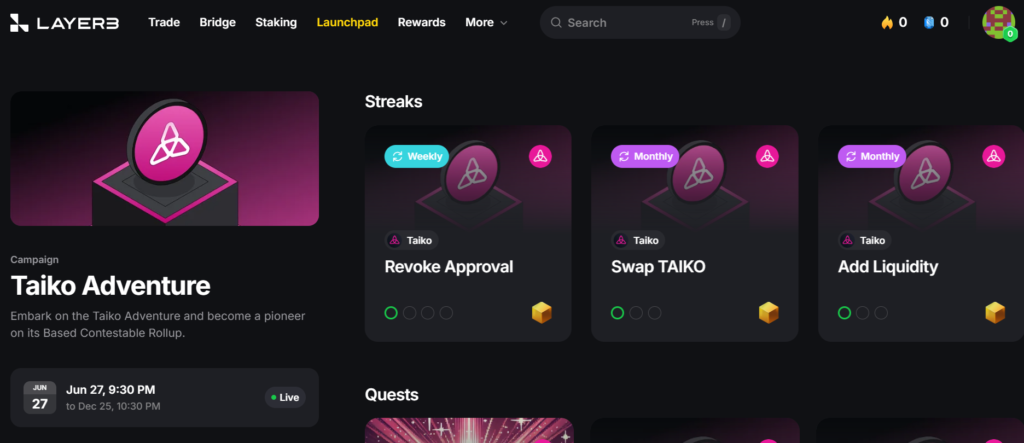Click the Weekly streak badge
The image size is (1024, 443).
click(417, 156)
